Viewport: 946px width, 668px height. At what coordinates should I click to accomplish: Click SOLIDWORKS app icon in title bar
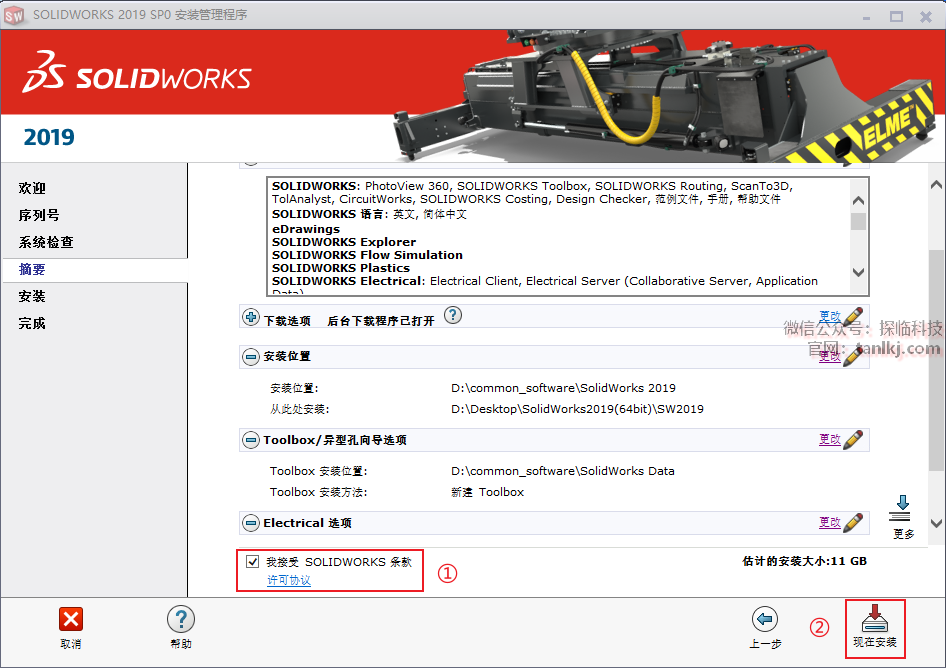[13, 15]
